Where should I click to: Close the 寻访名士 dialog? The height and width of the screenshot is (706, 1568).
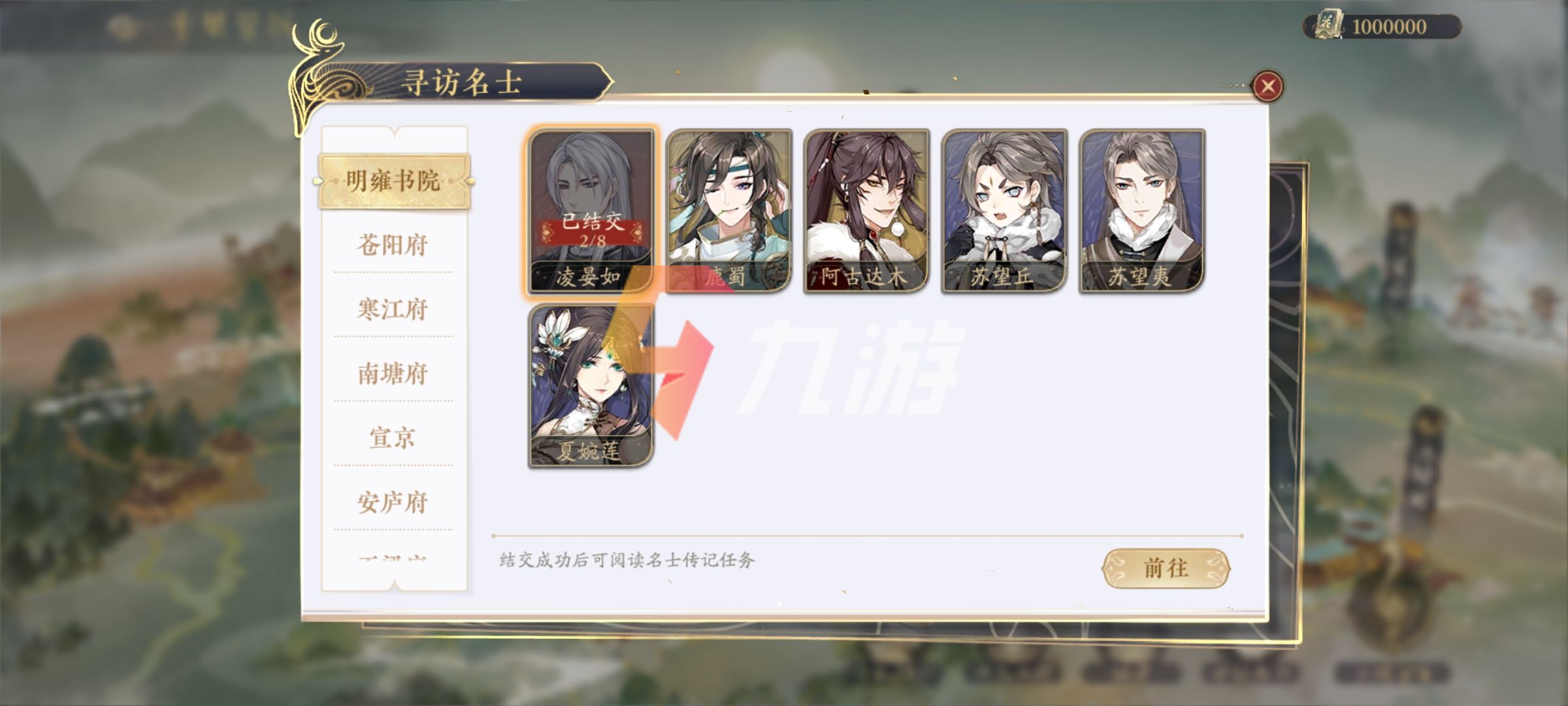[1267, 86]
